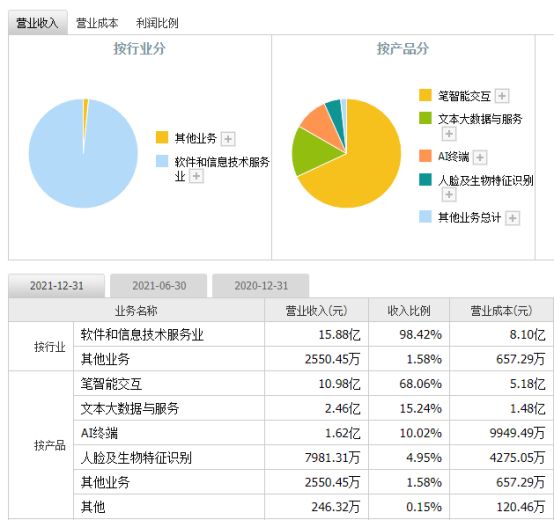Expand plus icon under 软件和信息技术服务业 legend
The image size is (554, 521).
coord(196,176)
